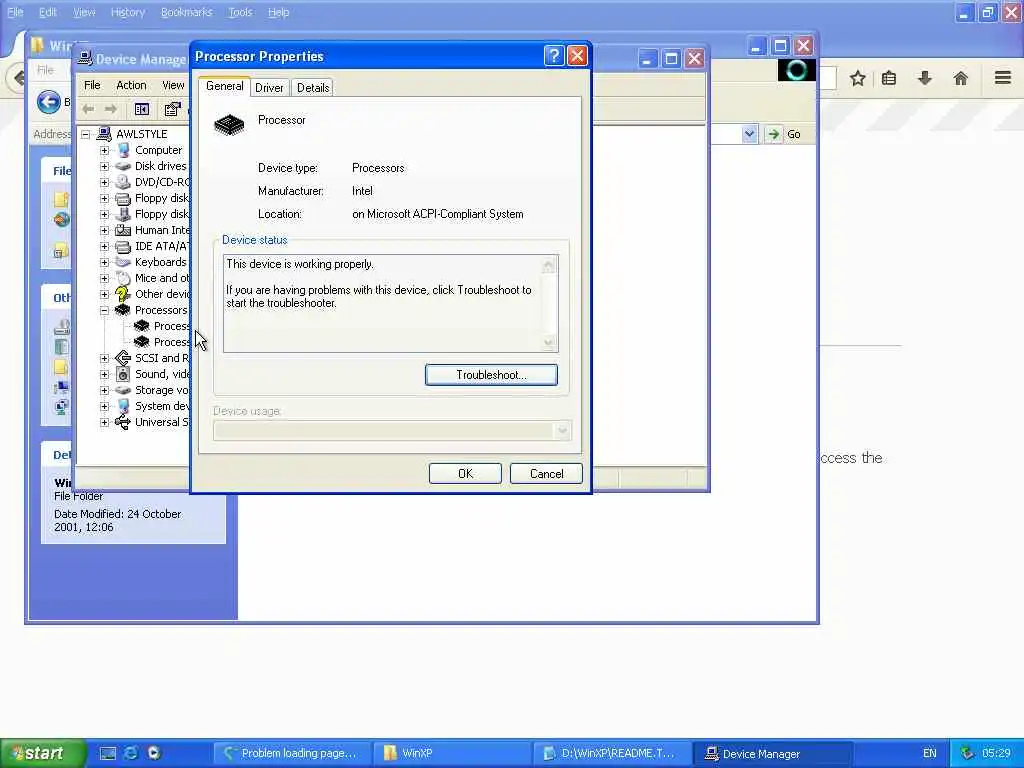The width and height of the screenshot is (1024, 768).
Task: Click the Troubleshoot... button
Action: [x=491, y=375]
